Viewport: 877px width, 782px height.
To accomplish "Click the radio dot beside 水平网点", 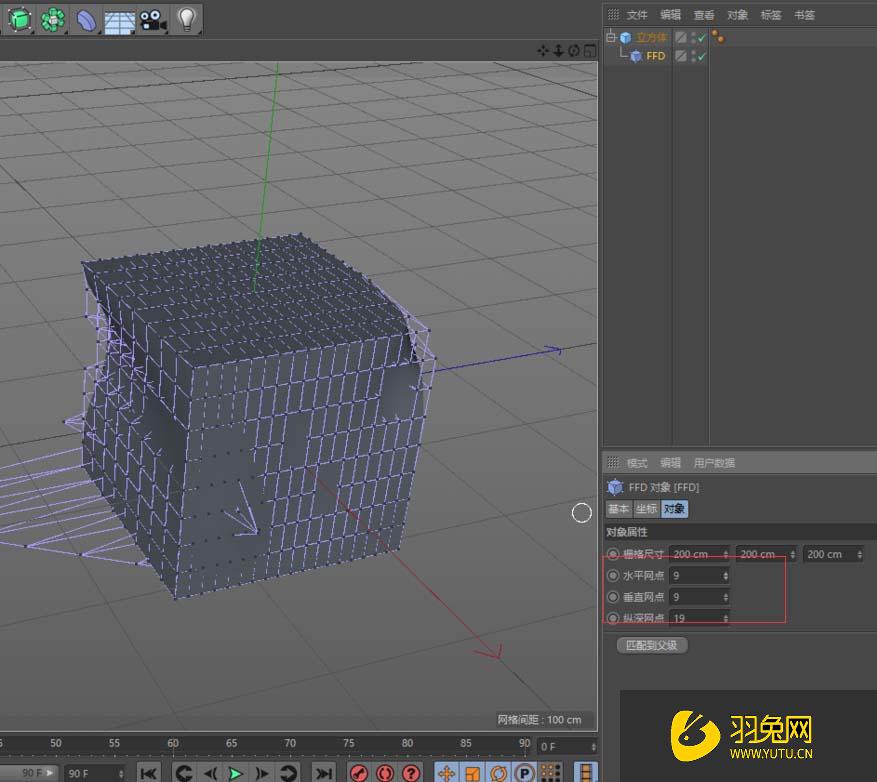I will [613, 576].
